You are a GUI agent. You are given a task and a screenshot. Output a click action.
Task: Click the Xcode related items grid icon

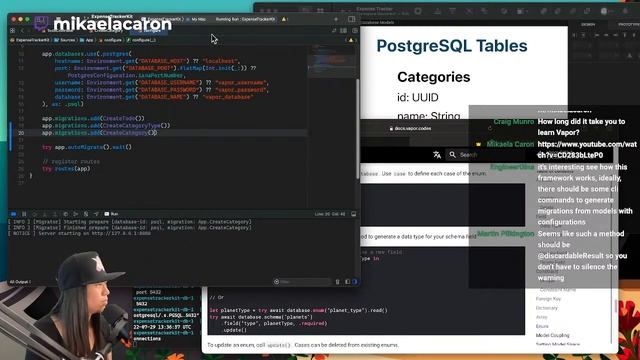pyautogui.click(x=12, y=31)
